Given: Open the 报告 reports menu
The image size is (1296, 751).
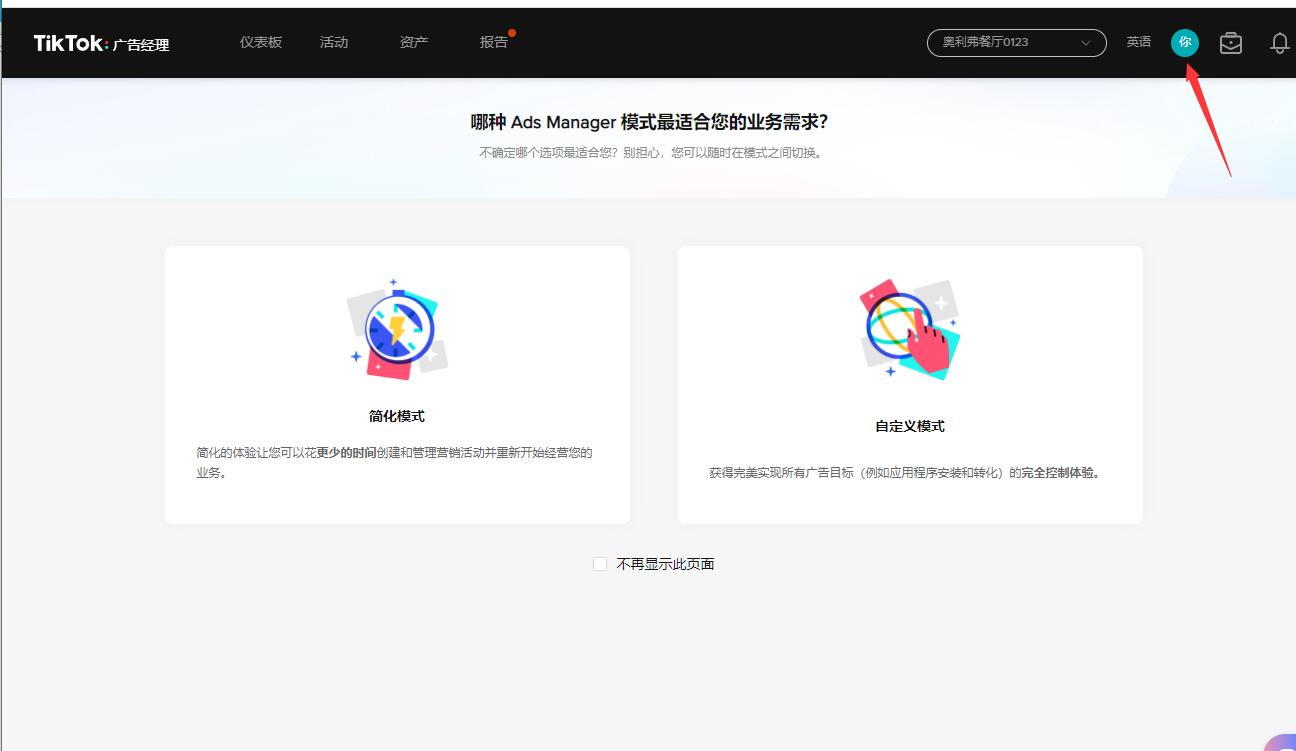Looking at the screenshot, I should [x=494, y=42].
